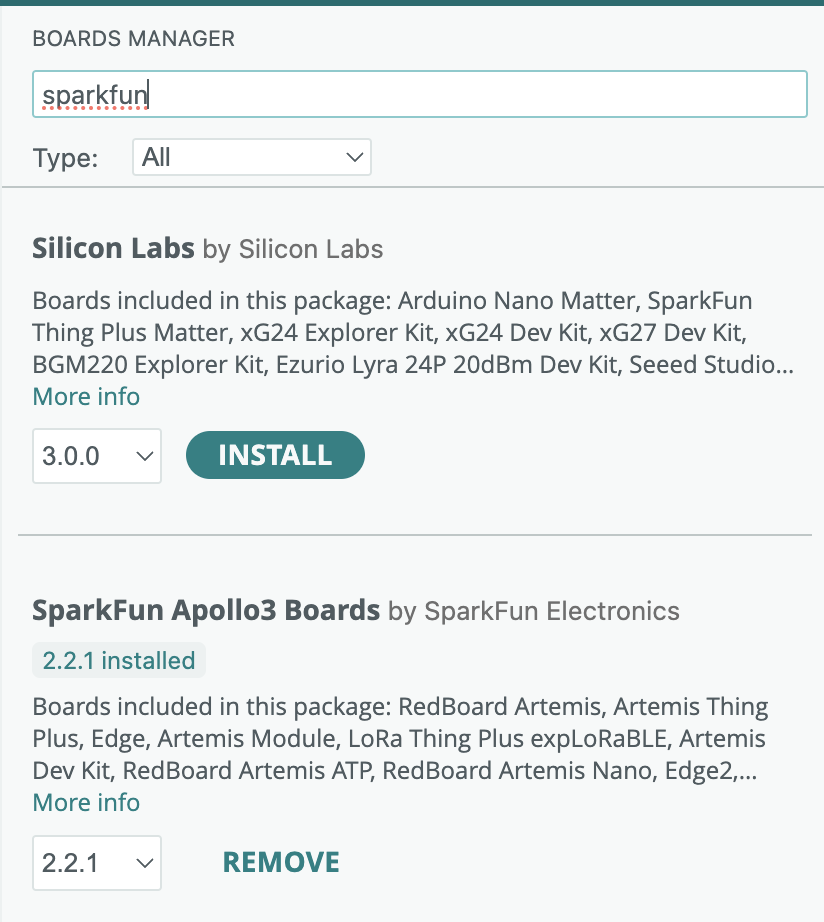Viewport: 824px width, 922px height.
Task: Open the Type filter dropdown
Action: [x=250, y=157]
